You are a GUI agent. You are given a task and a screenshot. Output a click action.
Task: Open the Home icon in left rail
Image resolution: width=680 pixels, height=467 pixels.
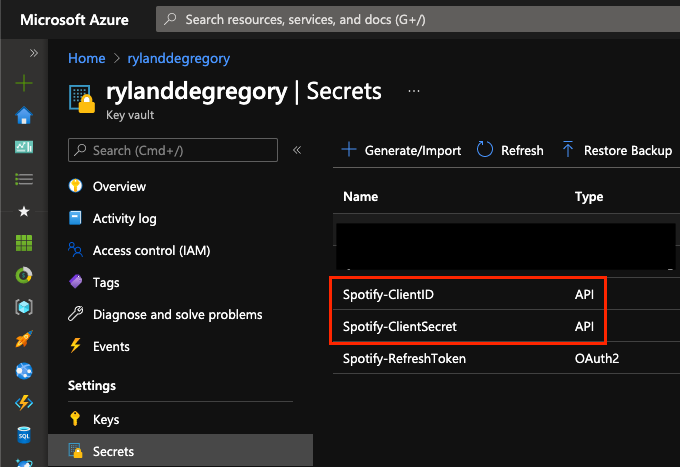click(24, 115)
